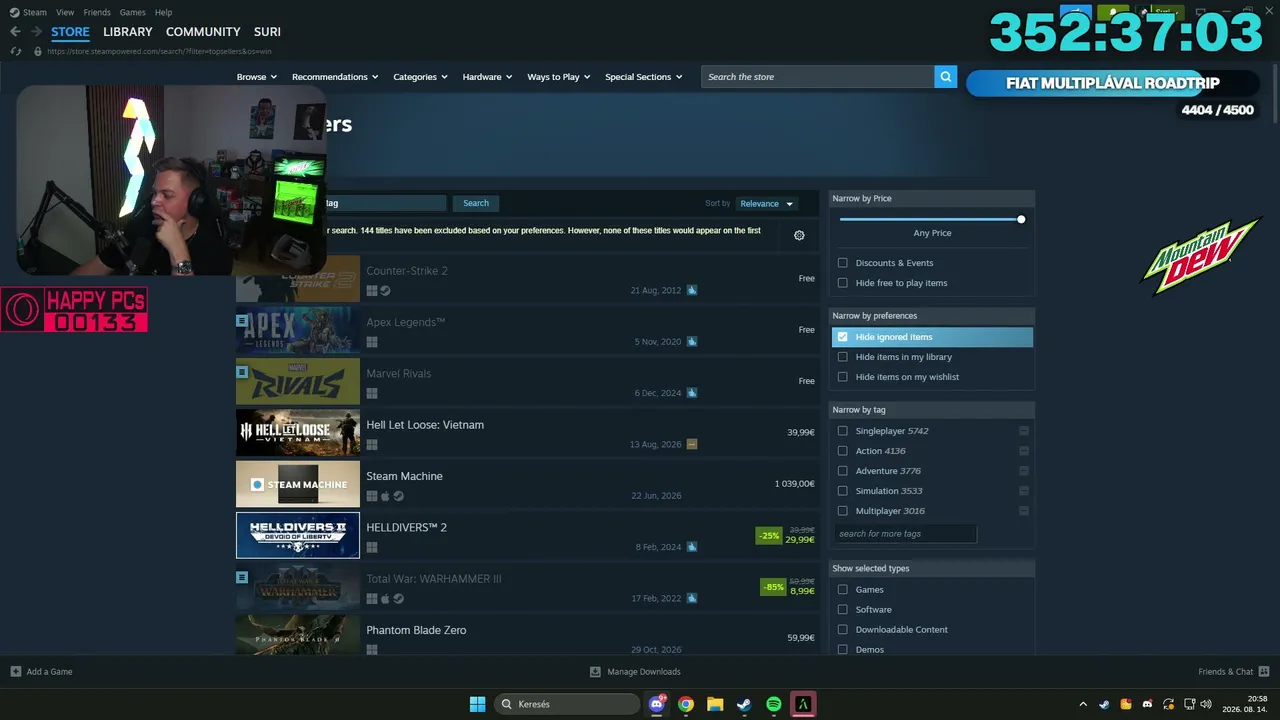Exclude the Singleplayer tag
This screenshot has width=1280, height=720.
[x=1024, y=431]
